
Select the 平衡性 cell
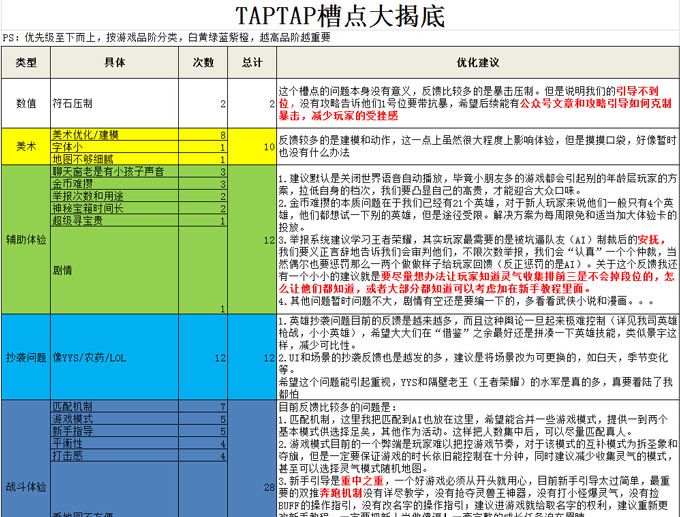[x=114, y=443]
